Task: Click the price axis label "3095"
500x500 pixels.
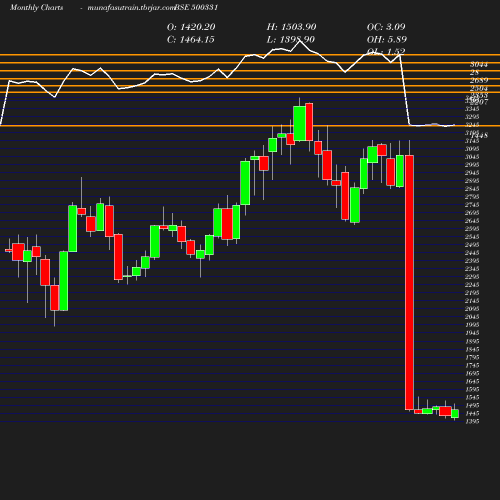Action: (x=472, y=149)
